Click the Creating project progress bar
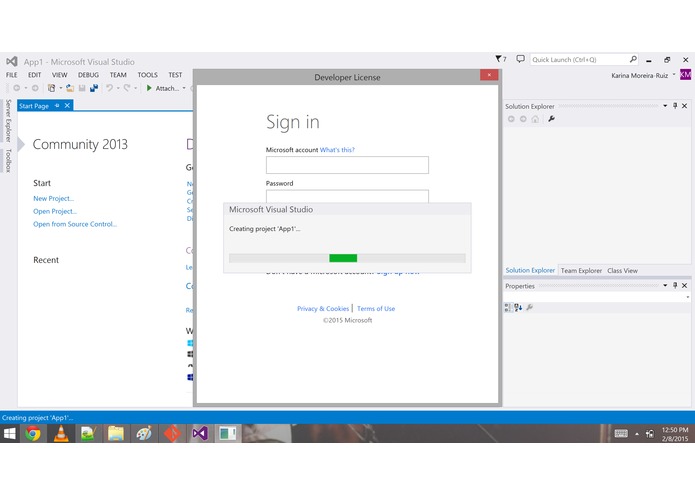The width and height of the screenshot is (695, 494). [347, 258]
